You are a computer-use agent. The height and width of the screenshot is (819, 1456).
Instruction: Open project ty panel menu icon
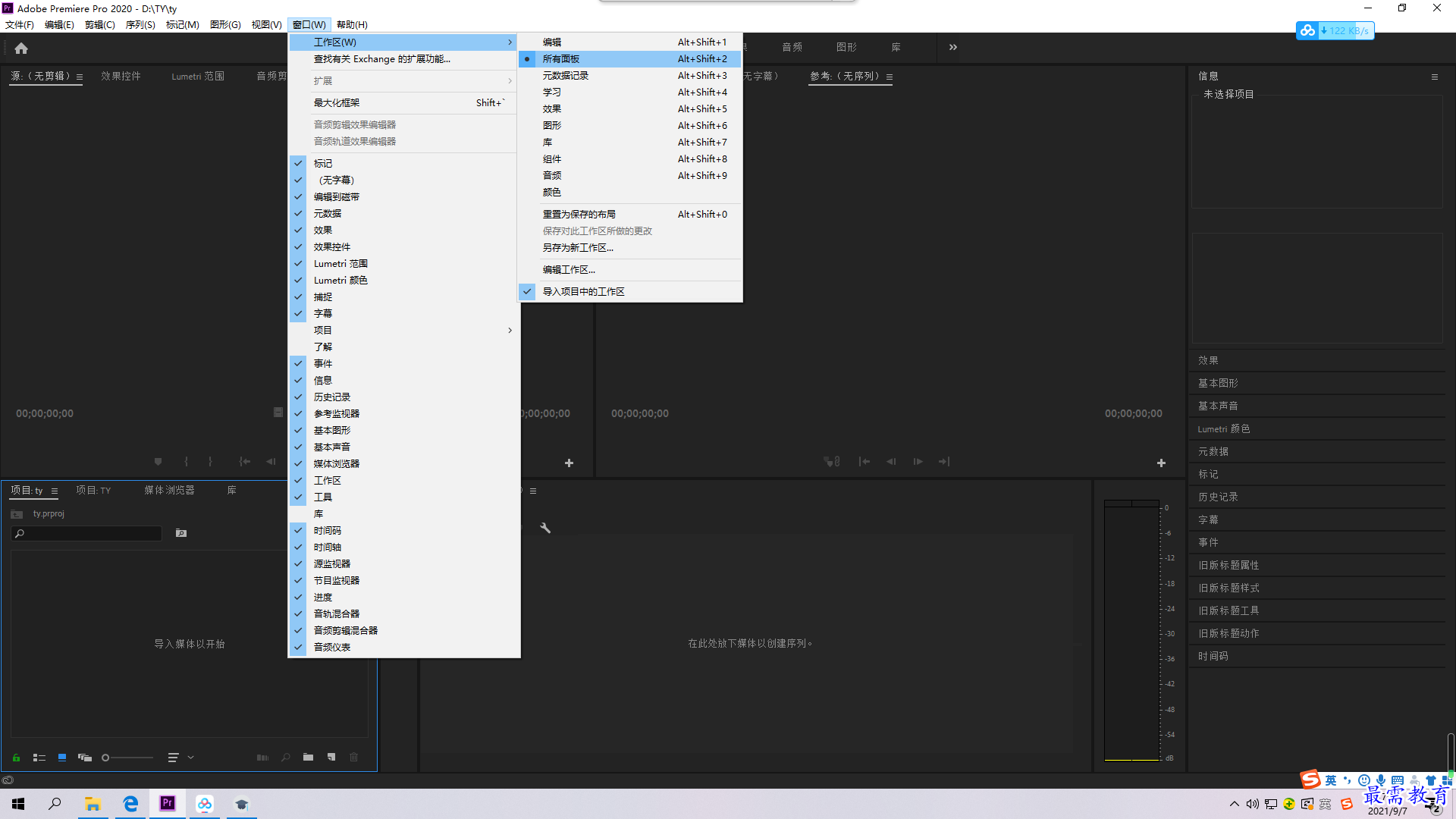pos(55,491)
